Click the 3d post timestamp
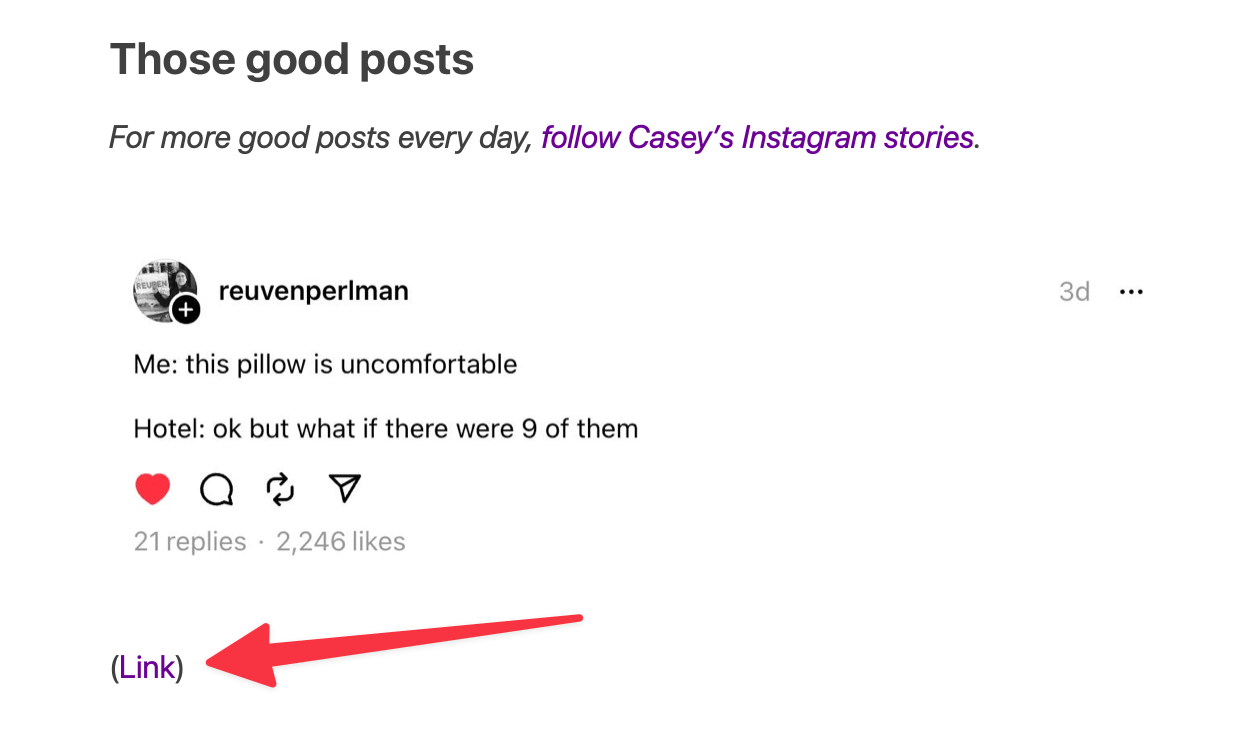Image resolution: width=1254 pixels, height=750 pixels. pyautogui.click(x=1074, y=292)
